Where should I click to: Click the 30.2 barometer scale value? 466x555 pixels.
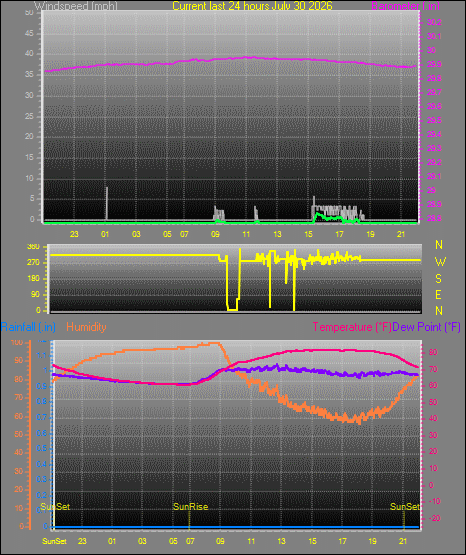point(434,22)
